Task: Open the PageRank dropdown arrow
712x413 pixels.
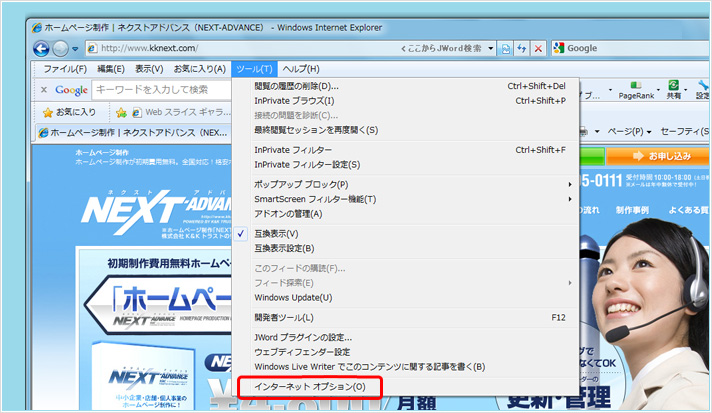Action: 658,89
